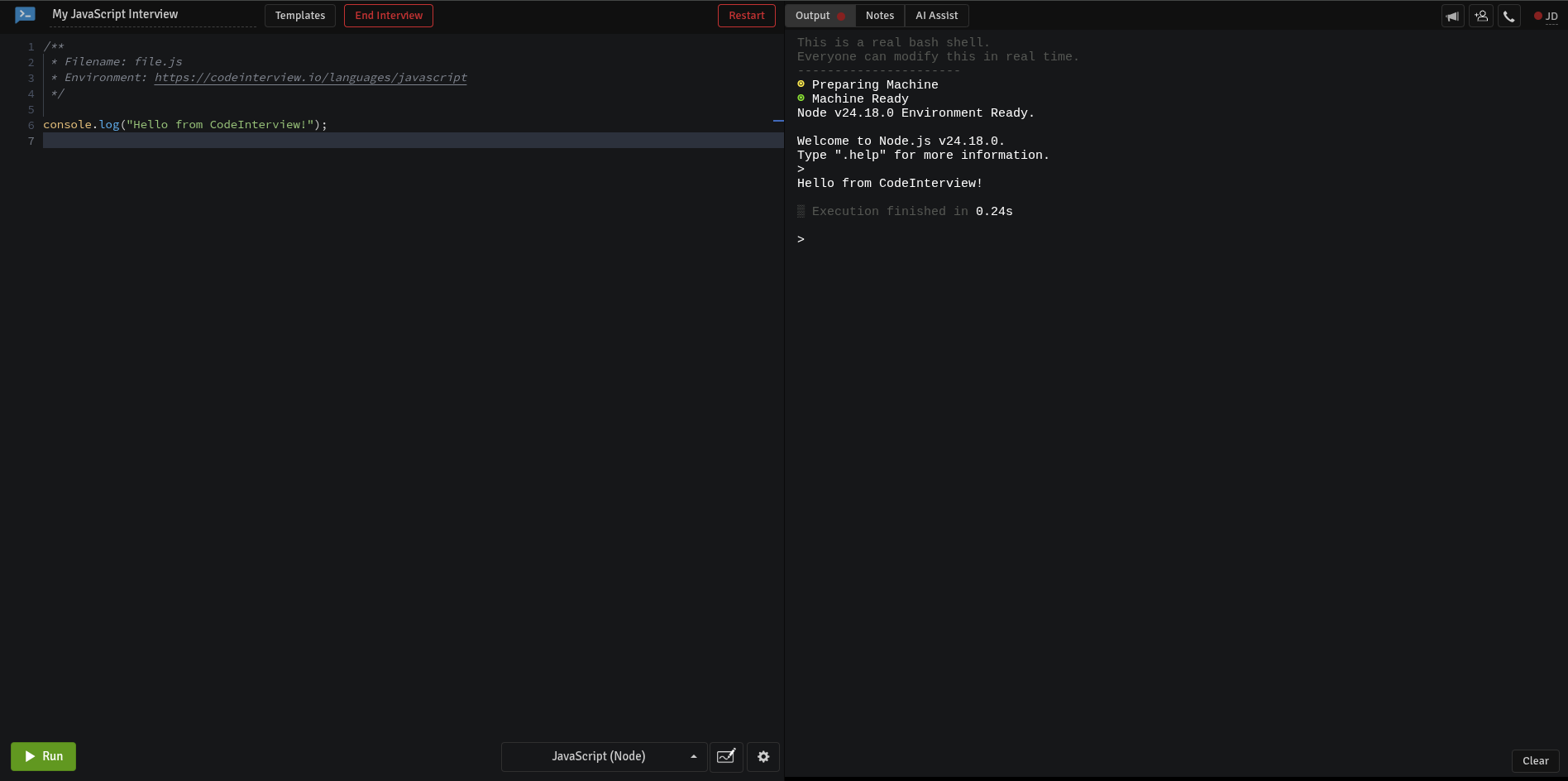Click the terminal prompt after execution
This screenshot has width=1568, height=781.
(x=801, y=239)
